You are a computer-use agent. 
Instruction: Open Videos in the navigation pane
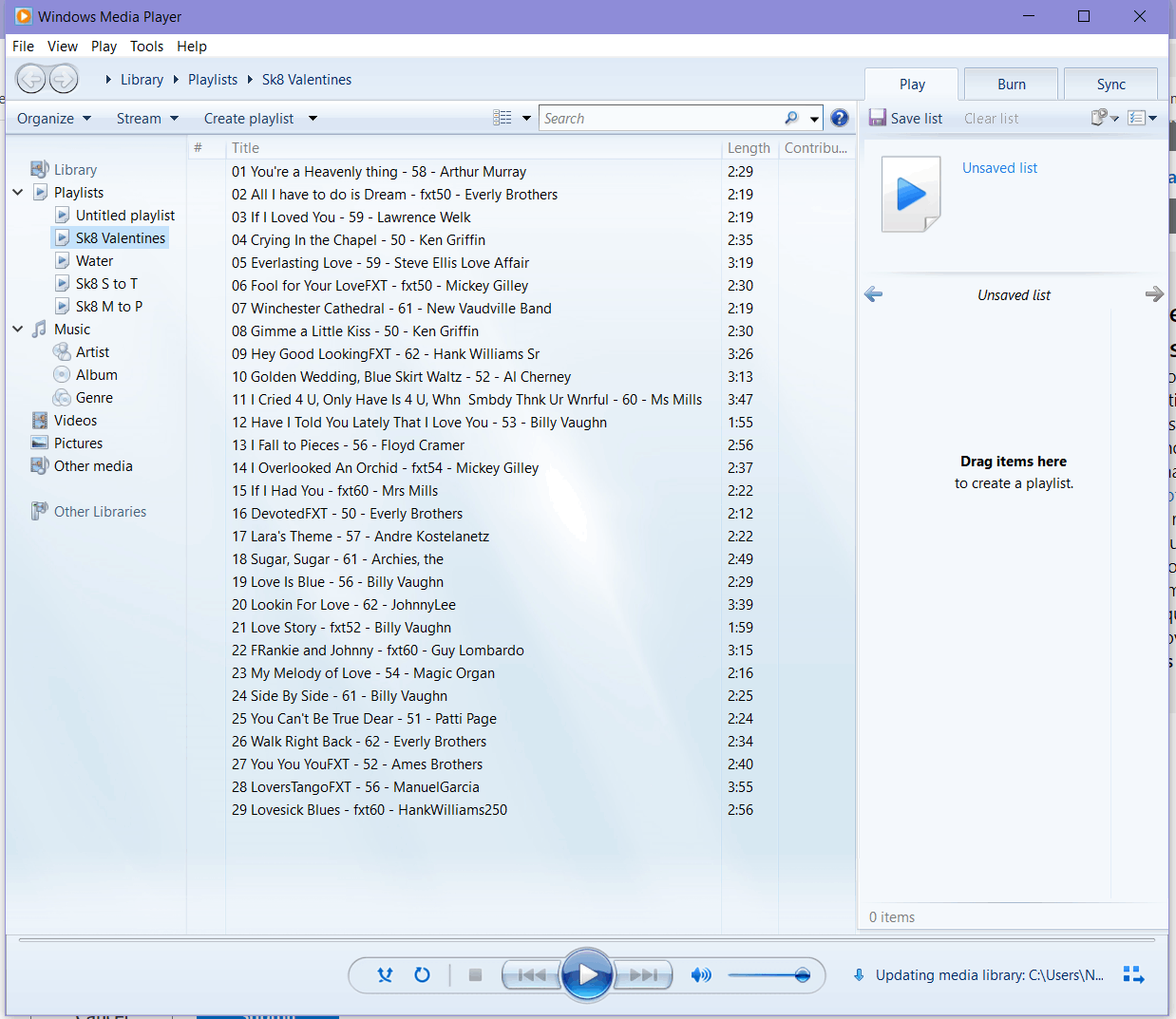pyautogui.click(x=75, y=420)
